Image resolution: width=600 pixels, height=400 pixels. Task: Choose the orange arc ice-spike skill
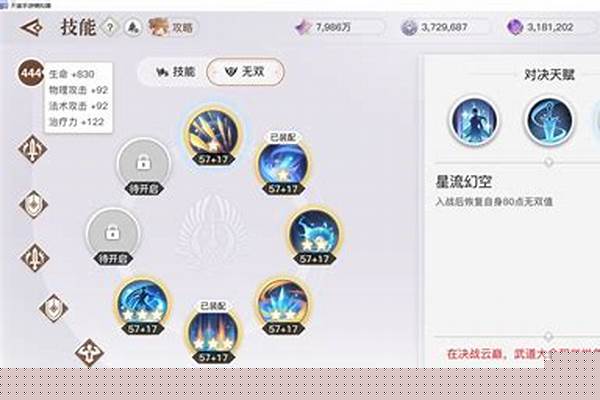(283, 306)
